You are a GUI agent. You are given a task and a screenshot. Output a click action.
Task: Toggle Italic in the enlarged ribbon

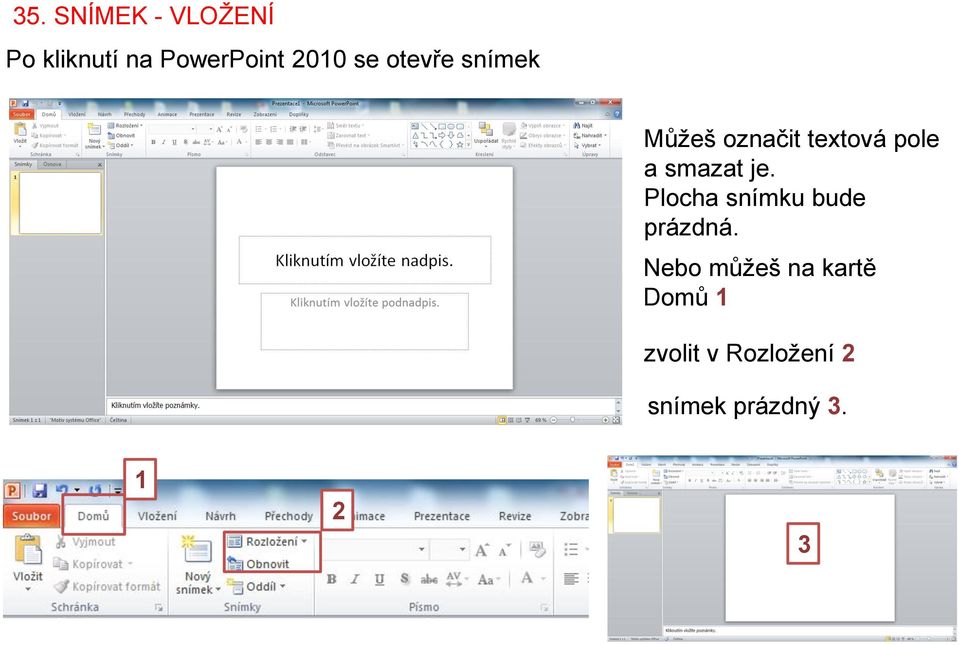(355, 578)
